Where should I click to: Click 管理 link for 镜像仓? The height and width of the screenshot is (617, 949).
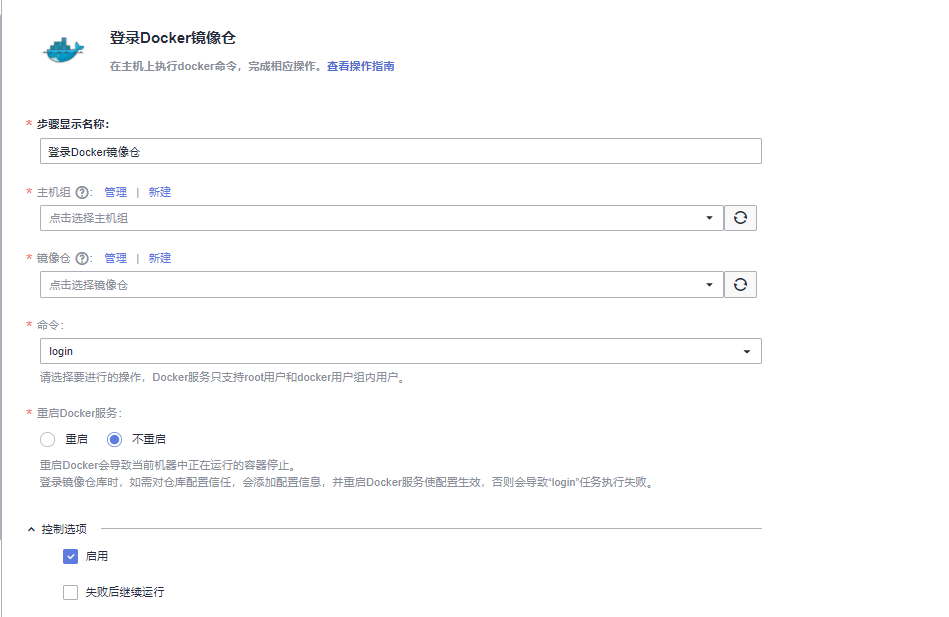(x=116, y=258)
